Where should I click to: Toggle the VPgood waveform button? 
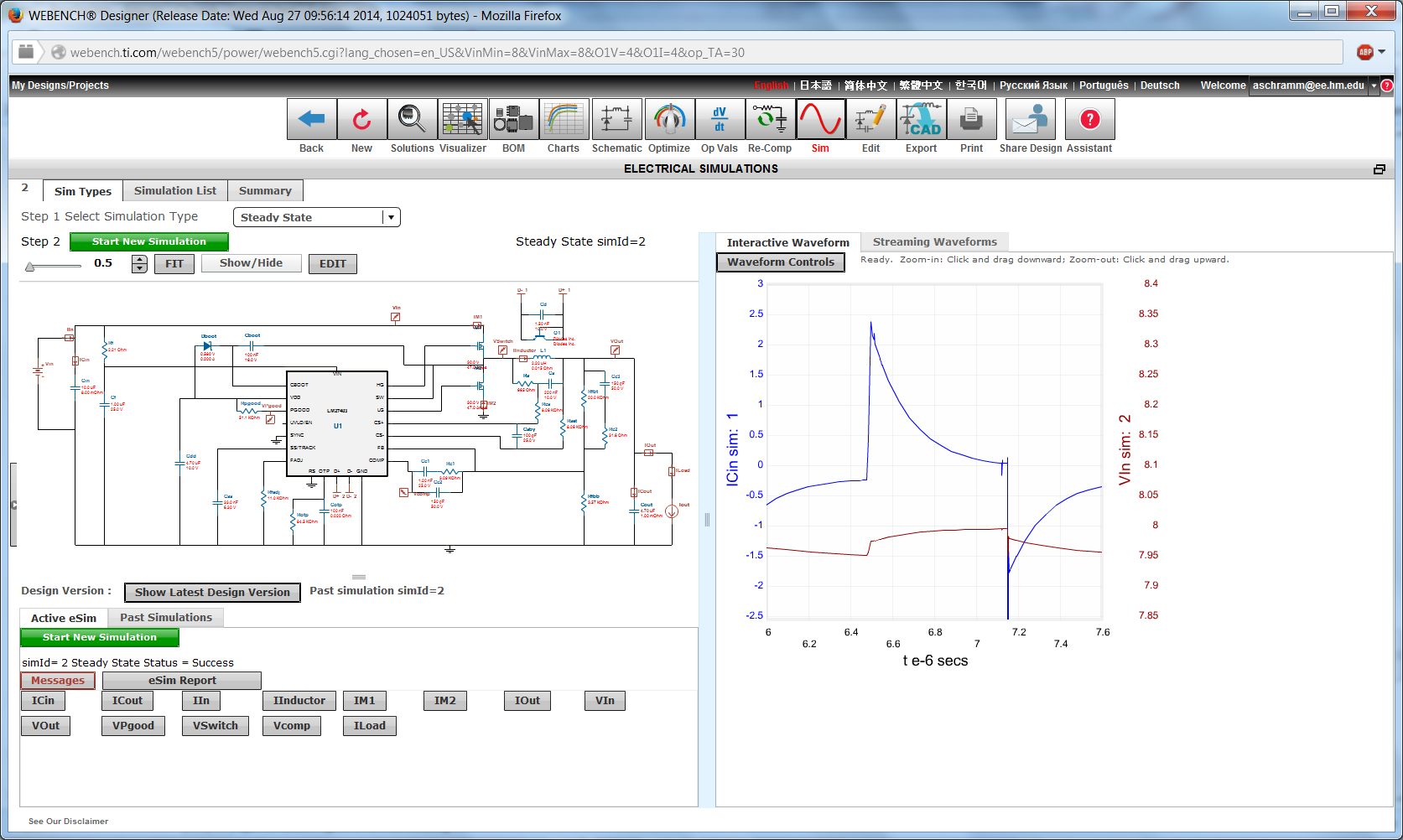pyautogui.click(x=133, y=726)
